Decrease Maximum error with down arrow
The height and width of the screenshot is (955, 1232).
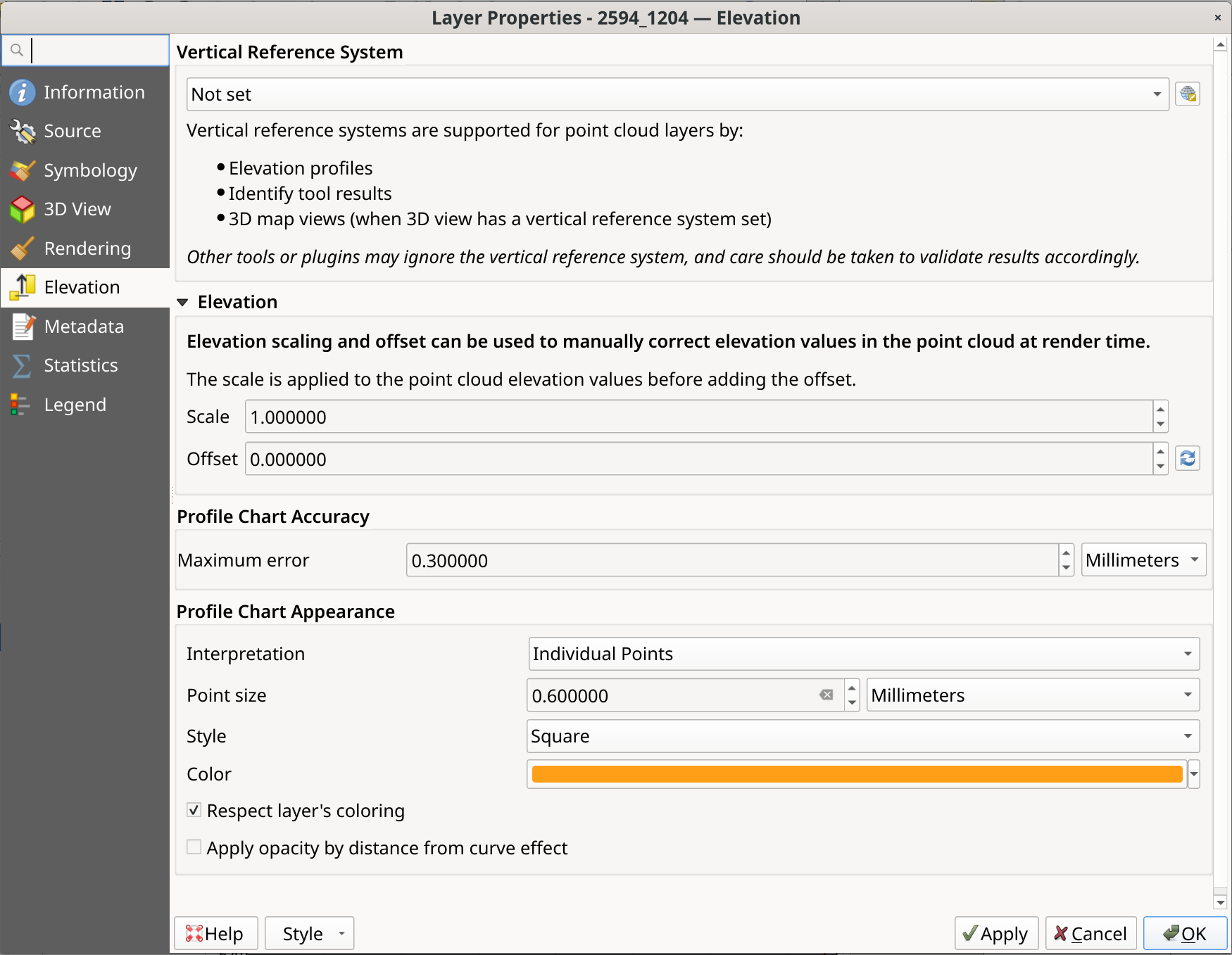coord(1067,568)
